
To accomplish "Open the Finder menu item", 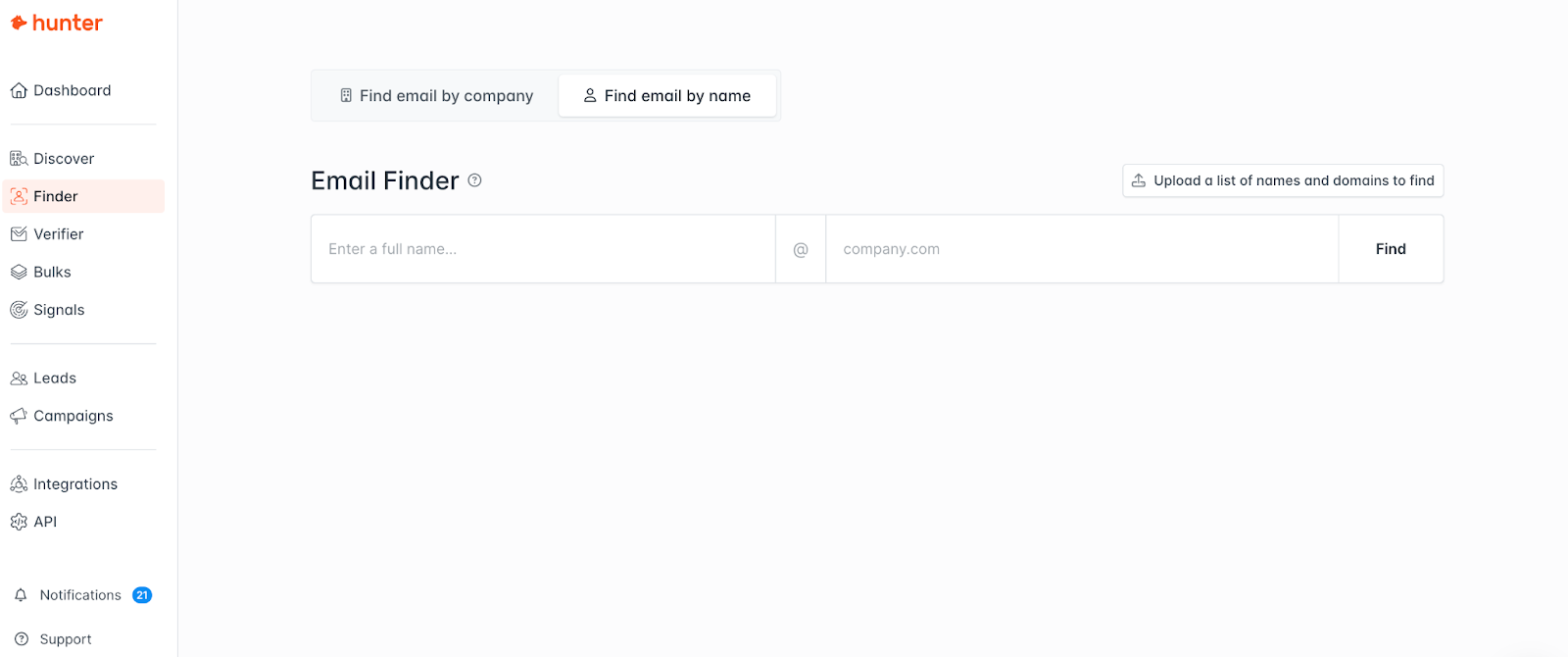I will click(56, 196).
